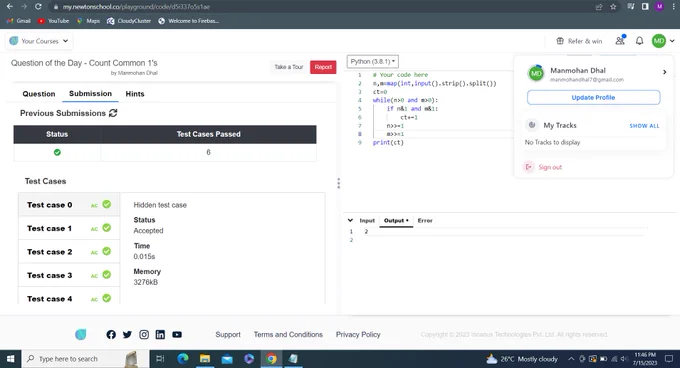Expand account menu chevron beside avatar
Screen dimensions: 680x368
pos(672,41)
